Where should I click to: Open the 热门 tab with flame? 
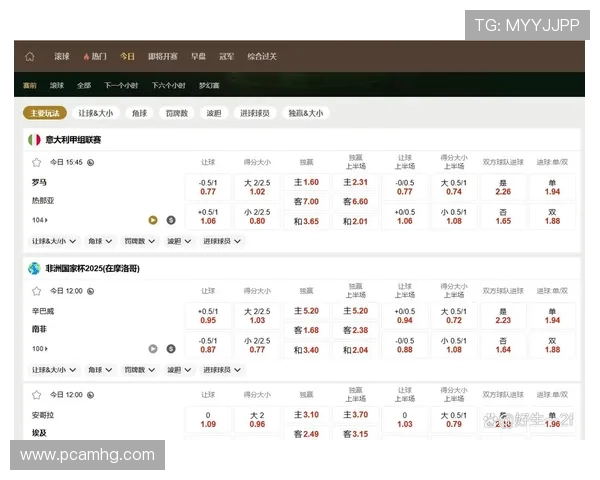95,57
